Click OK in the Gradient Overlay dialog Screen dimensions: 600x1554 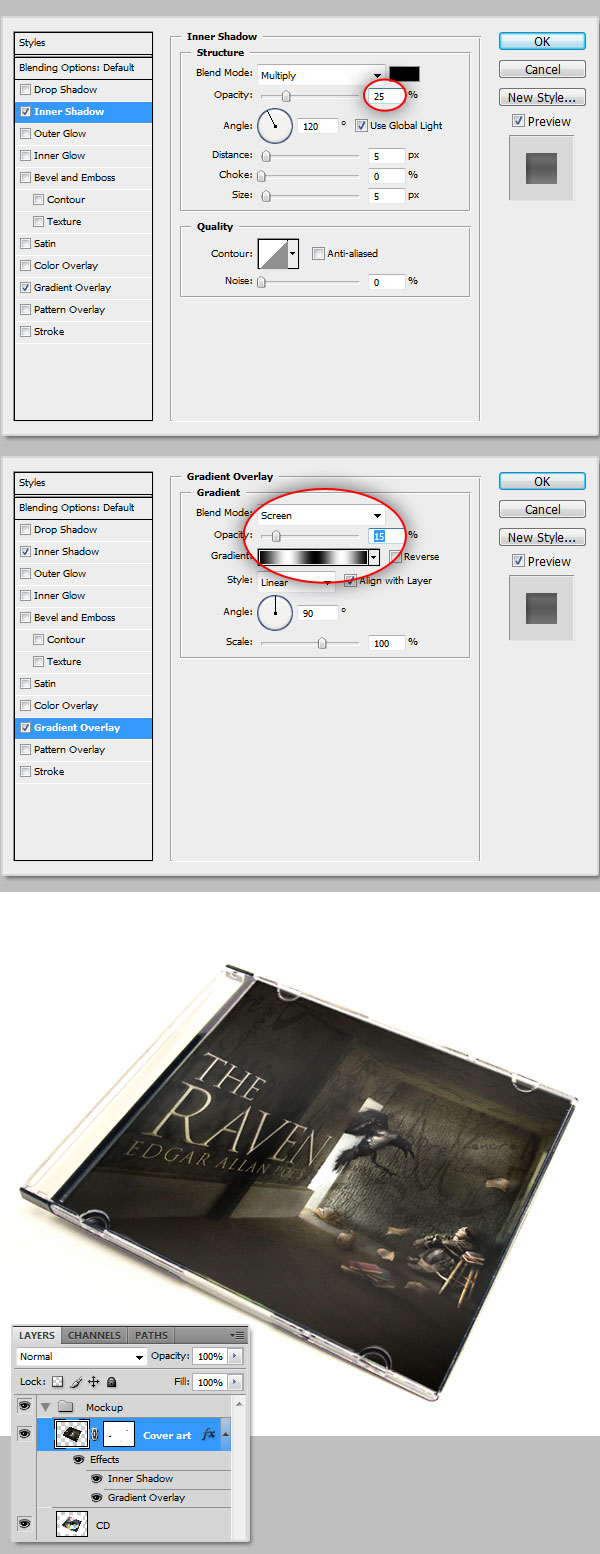[x=542, y=481]
